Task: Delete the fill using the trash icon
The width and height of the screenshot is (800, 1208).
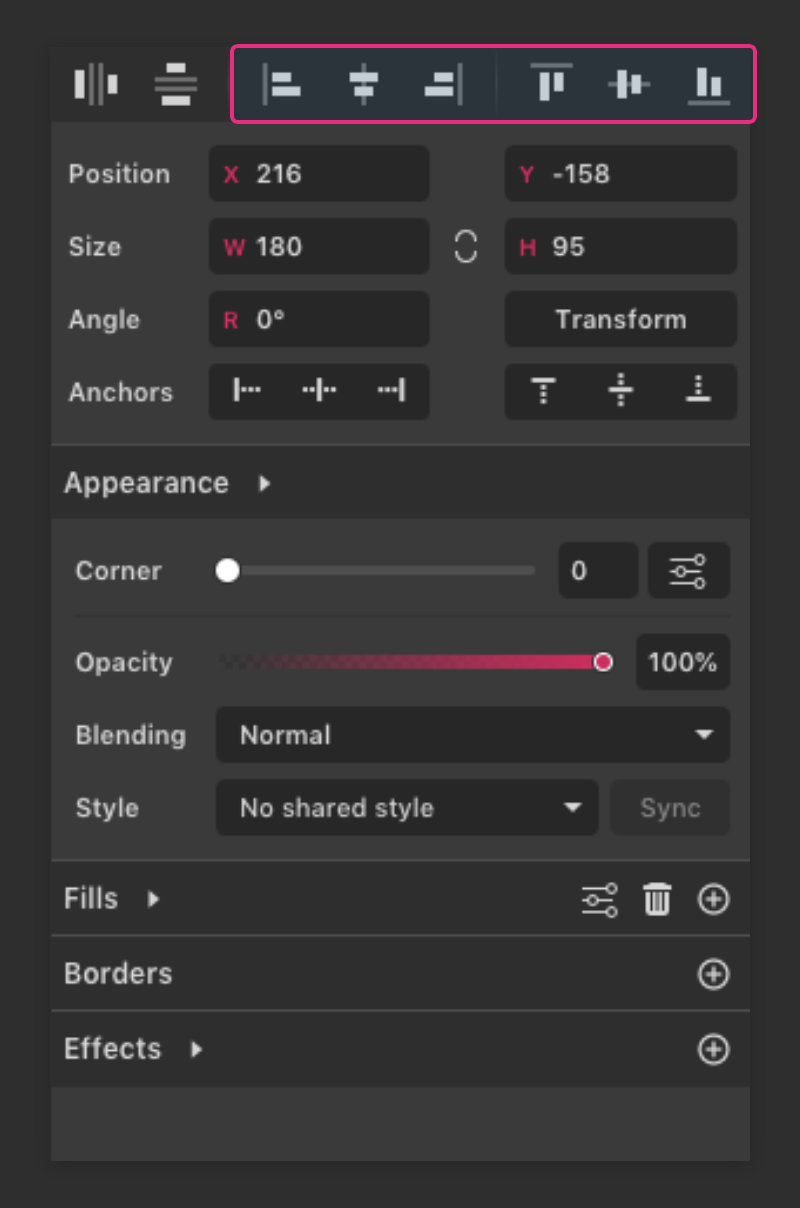Action: point(657,899)
